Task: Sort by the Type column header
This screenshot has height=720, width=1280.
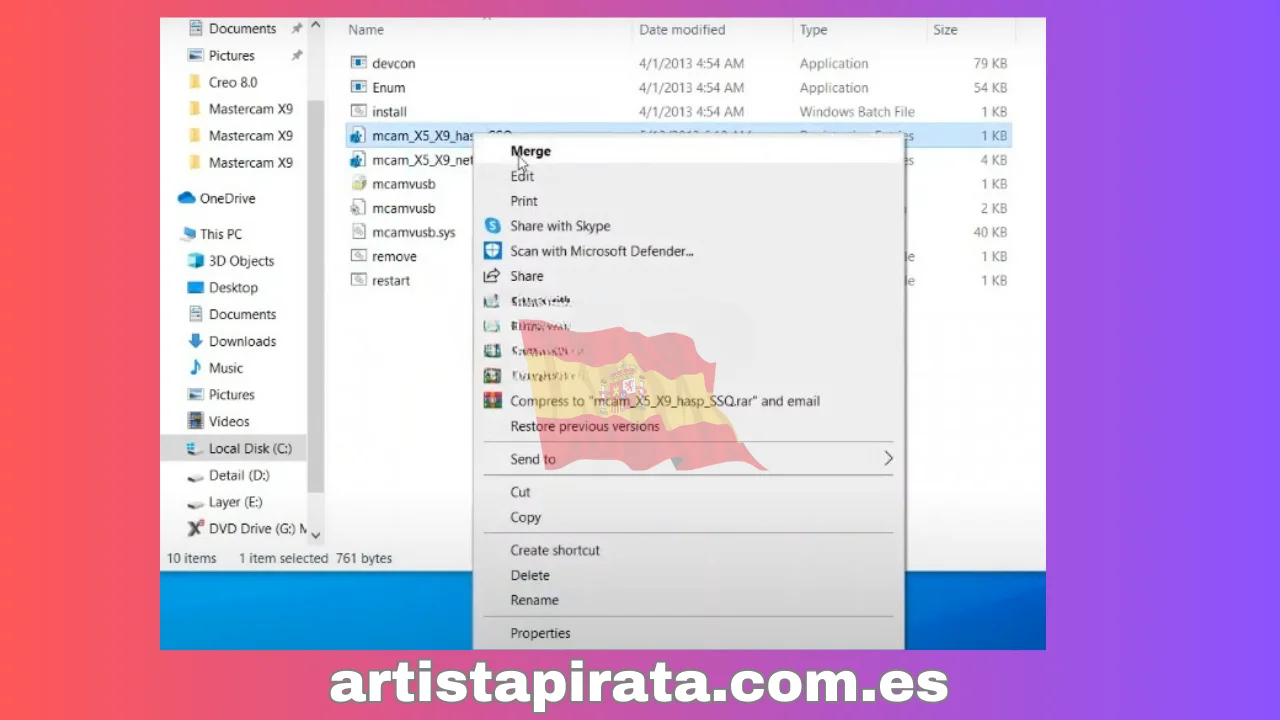Action: pyautogui.click(x=813, y=30)
